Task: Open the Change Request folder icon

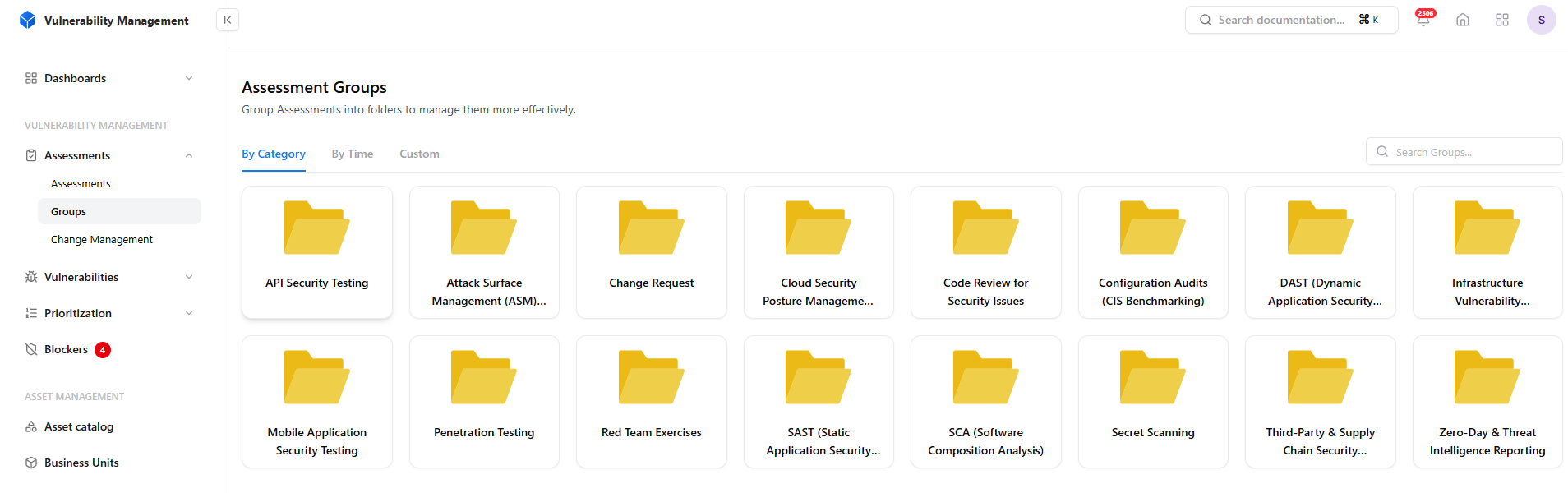Action: click(652, 228)
